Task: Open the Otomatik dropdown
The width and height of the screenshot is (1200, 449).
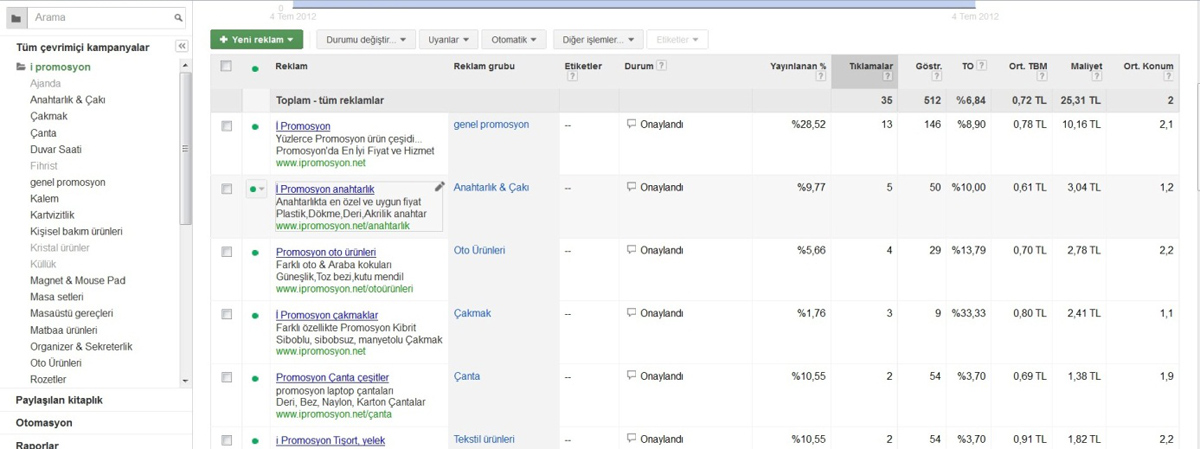Action: click(x=514, y=39)
